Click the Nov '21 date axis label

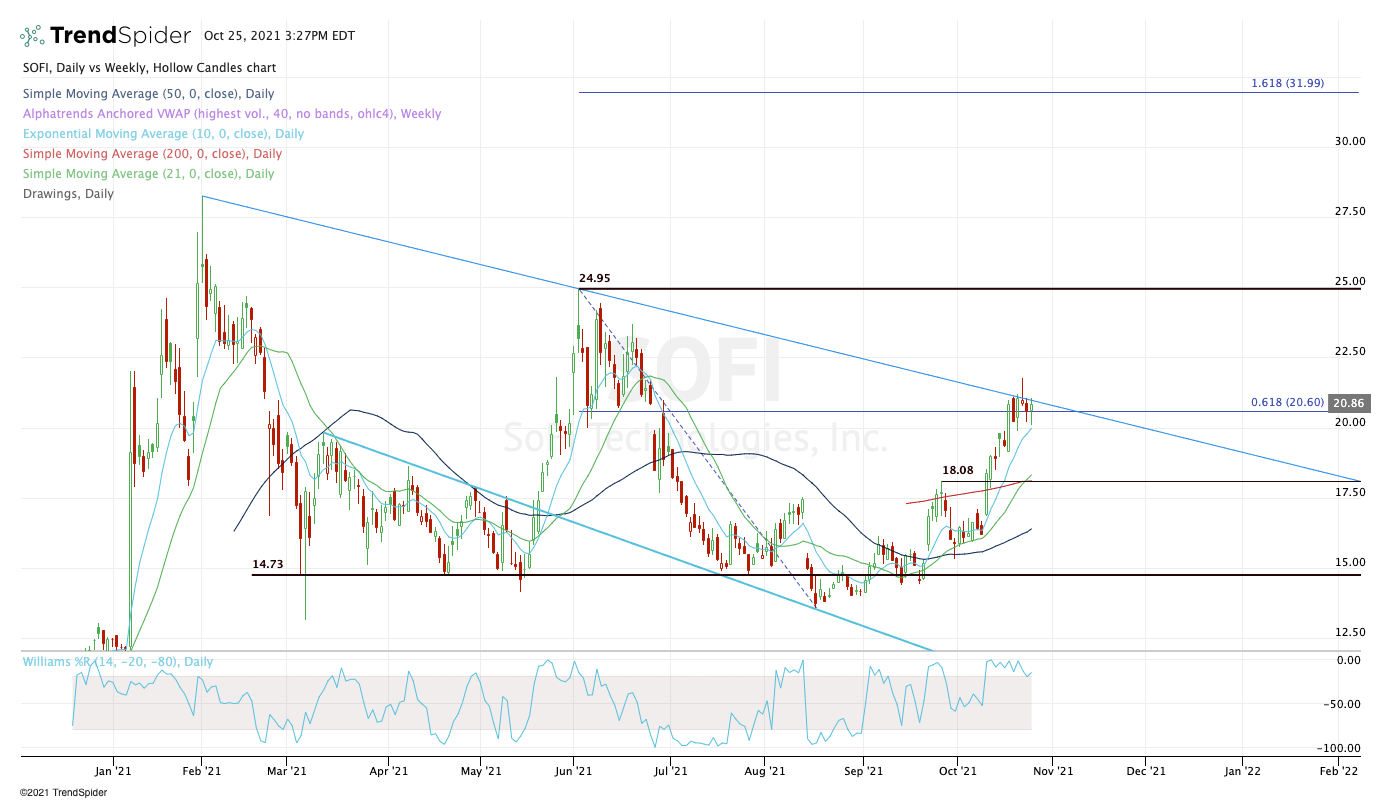pyautogui.click(x=1053, y=770)
